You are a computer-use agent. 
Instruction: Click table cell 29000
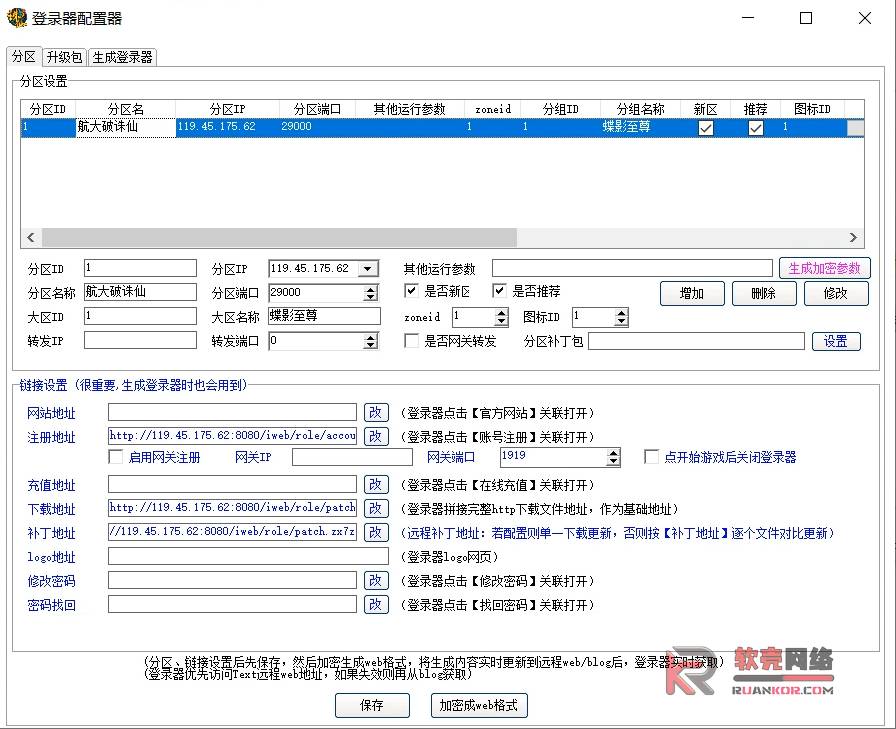coord(317,127)
